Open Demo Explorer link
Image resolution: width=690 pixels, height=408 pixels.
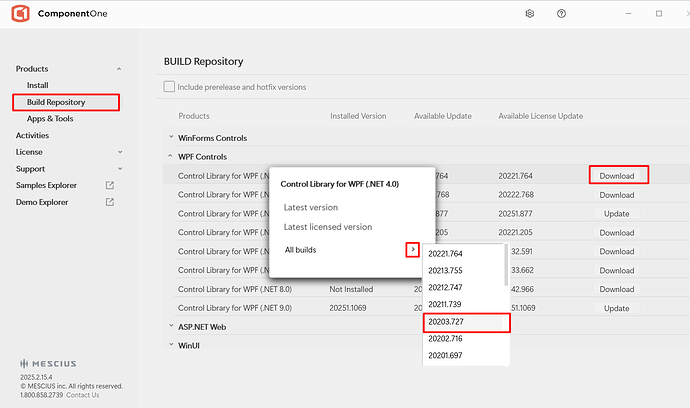[x=42, y=202]
